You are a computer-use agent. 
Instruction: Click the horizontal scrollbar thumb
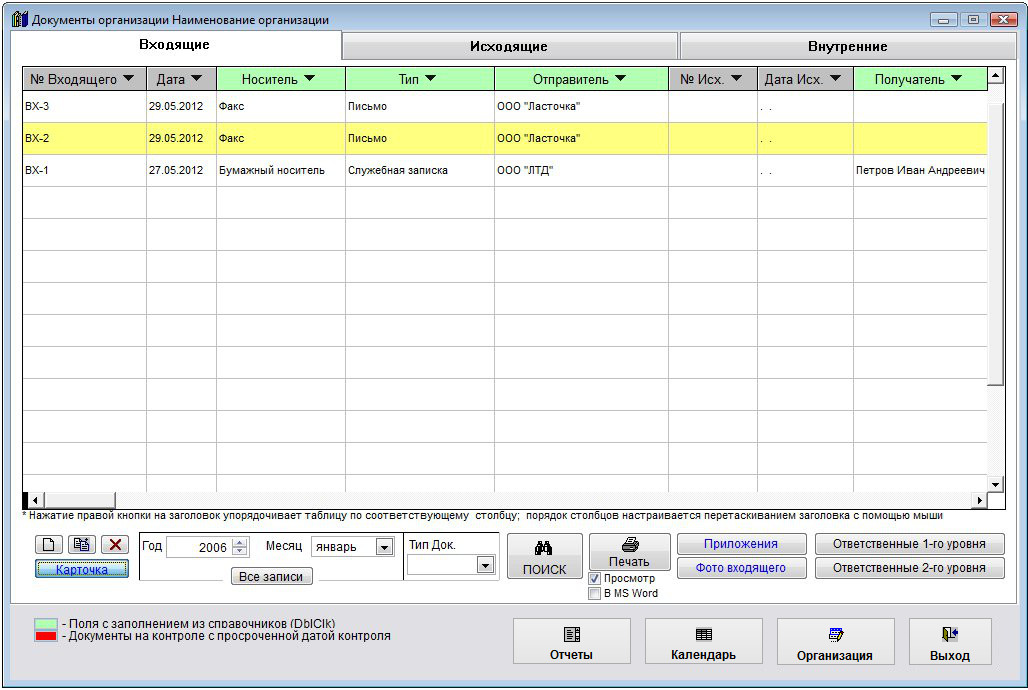click(x=80, y=500)
